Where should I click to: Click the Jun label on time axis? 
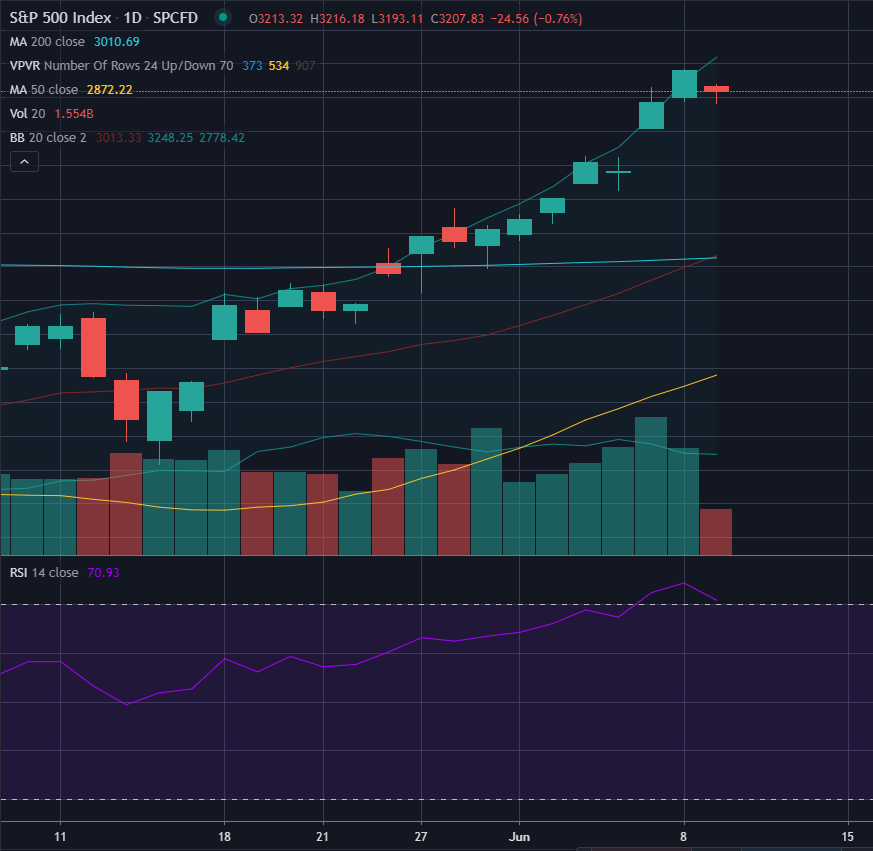tap(519, 837)
